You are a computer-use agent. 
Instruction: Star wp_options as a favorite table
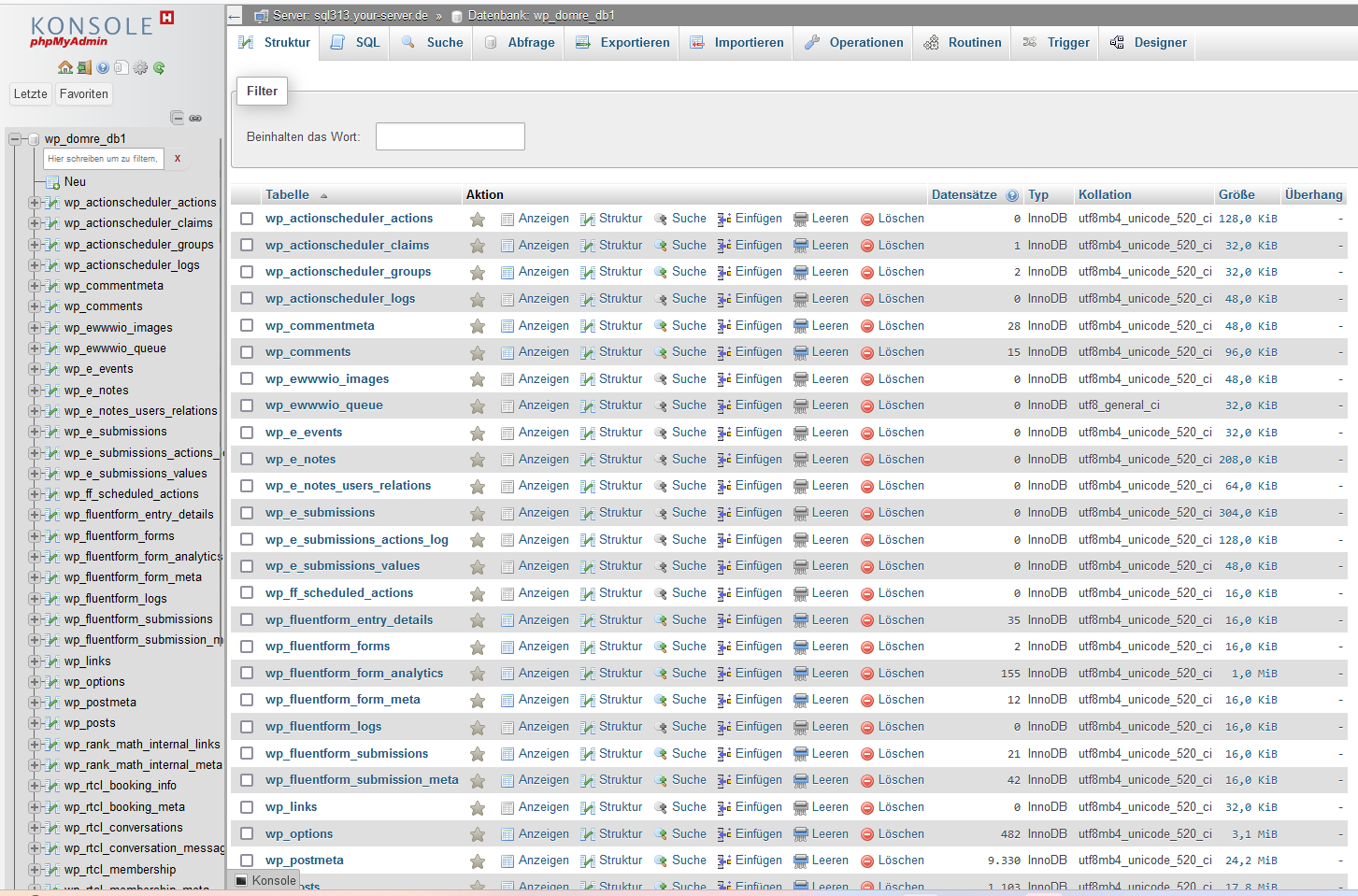(478, 833)
